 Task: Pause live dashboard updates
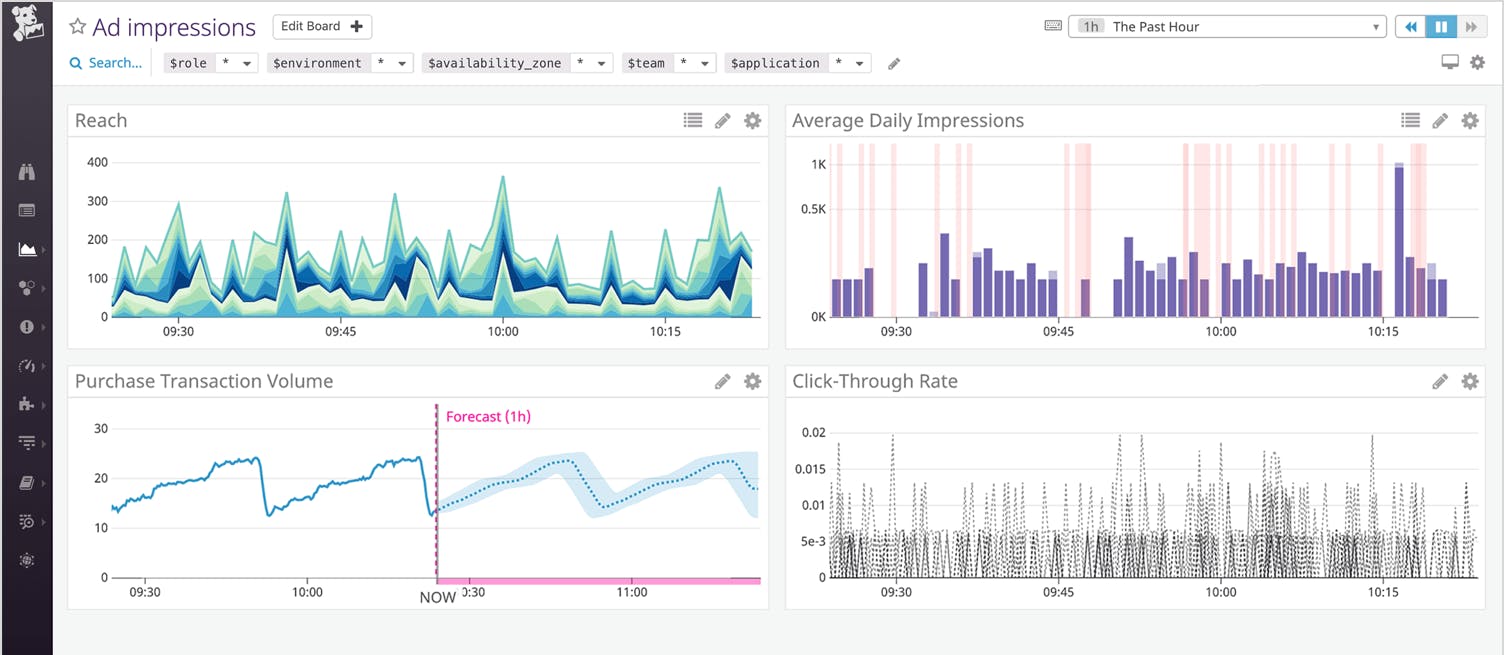point(1441,27)
